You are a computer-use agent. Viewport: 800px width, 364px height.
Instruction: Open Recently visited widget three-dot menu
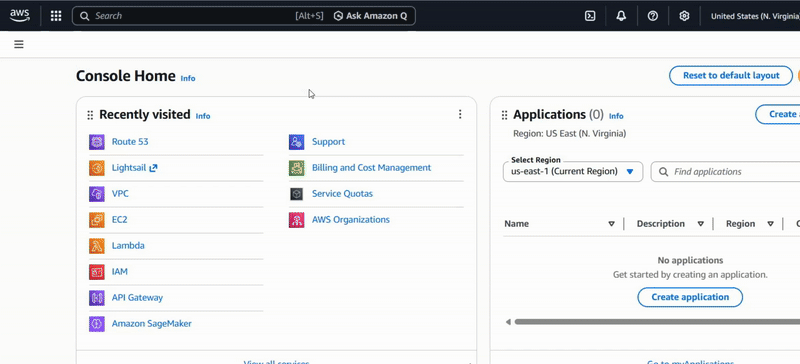tap(460, 114)
